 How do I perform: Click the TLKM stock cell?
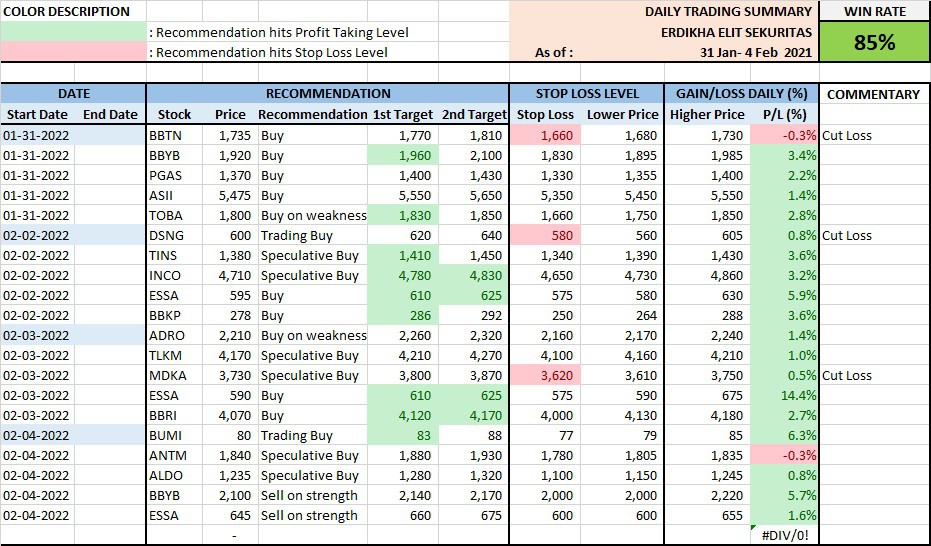165,355
